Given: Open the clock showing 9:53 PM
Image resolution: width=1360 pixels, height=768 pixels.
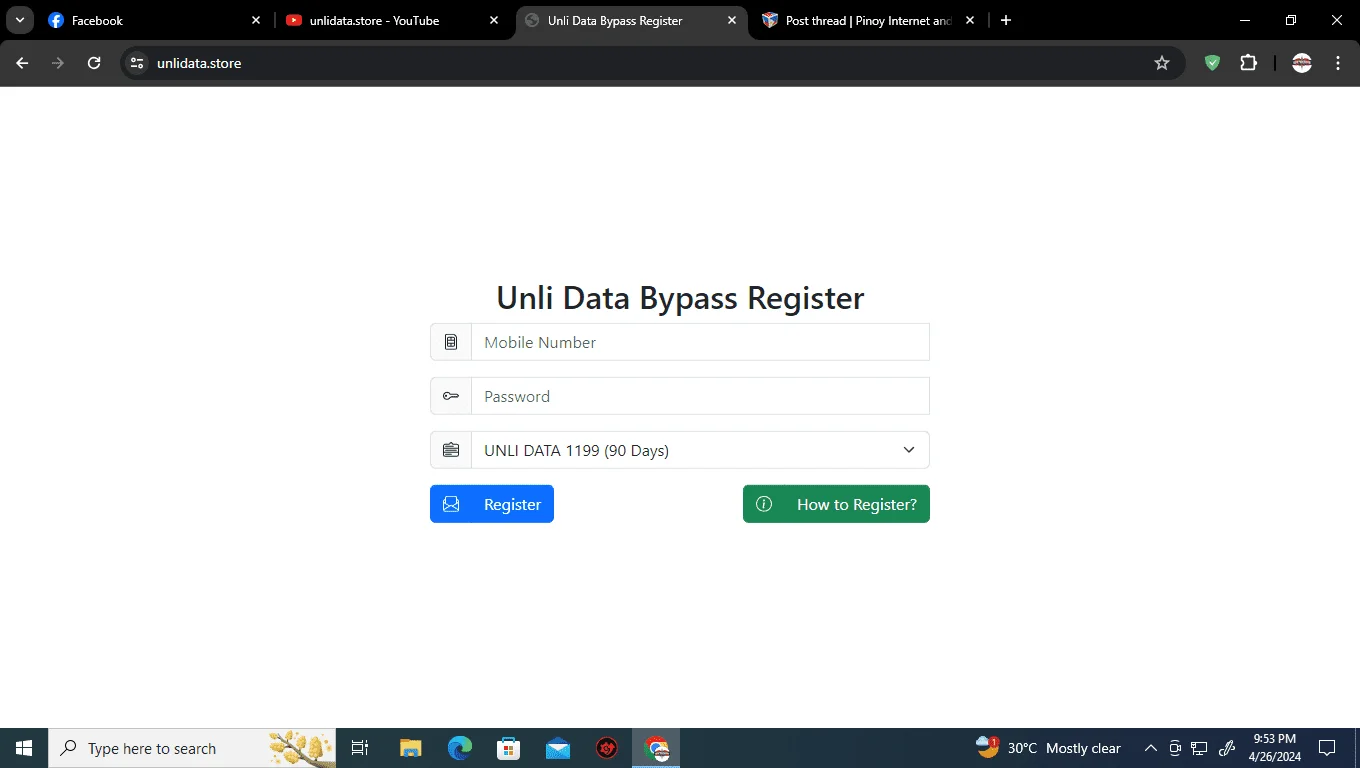Looking at the screenshot, I should tap(1273, 748).
